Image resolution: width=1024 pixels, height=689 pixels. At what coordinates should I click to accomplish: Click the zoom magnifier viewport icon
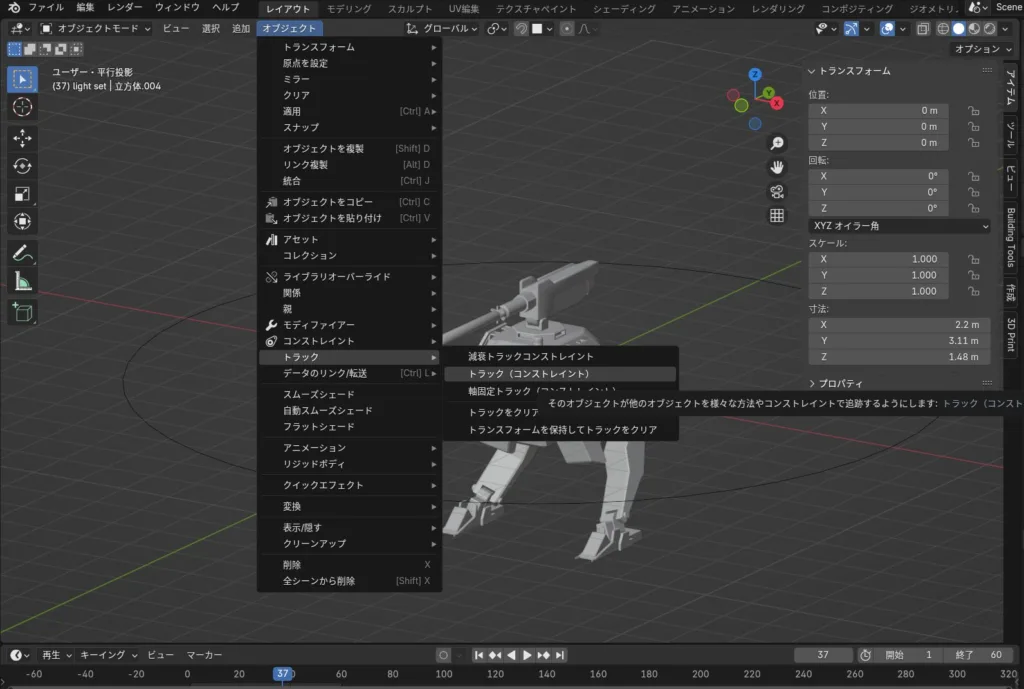[777, 143]
